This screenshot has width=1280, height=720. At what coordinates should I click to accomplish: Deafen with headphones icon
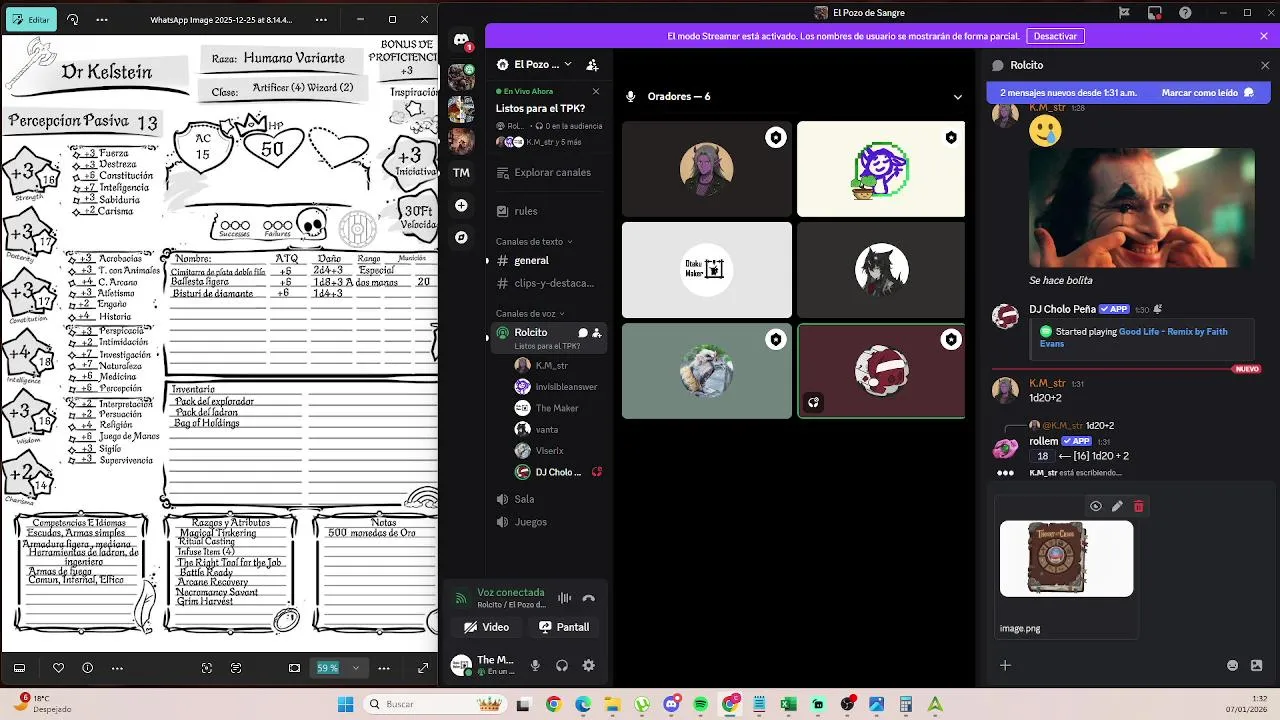point(562,665)
